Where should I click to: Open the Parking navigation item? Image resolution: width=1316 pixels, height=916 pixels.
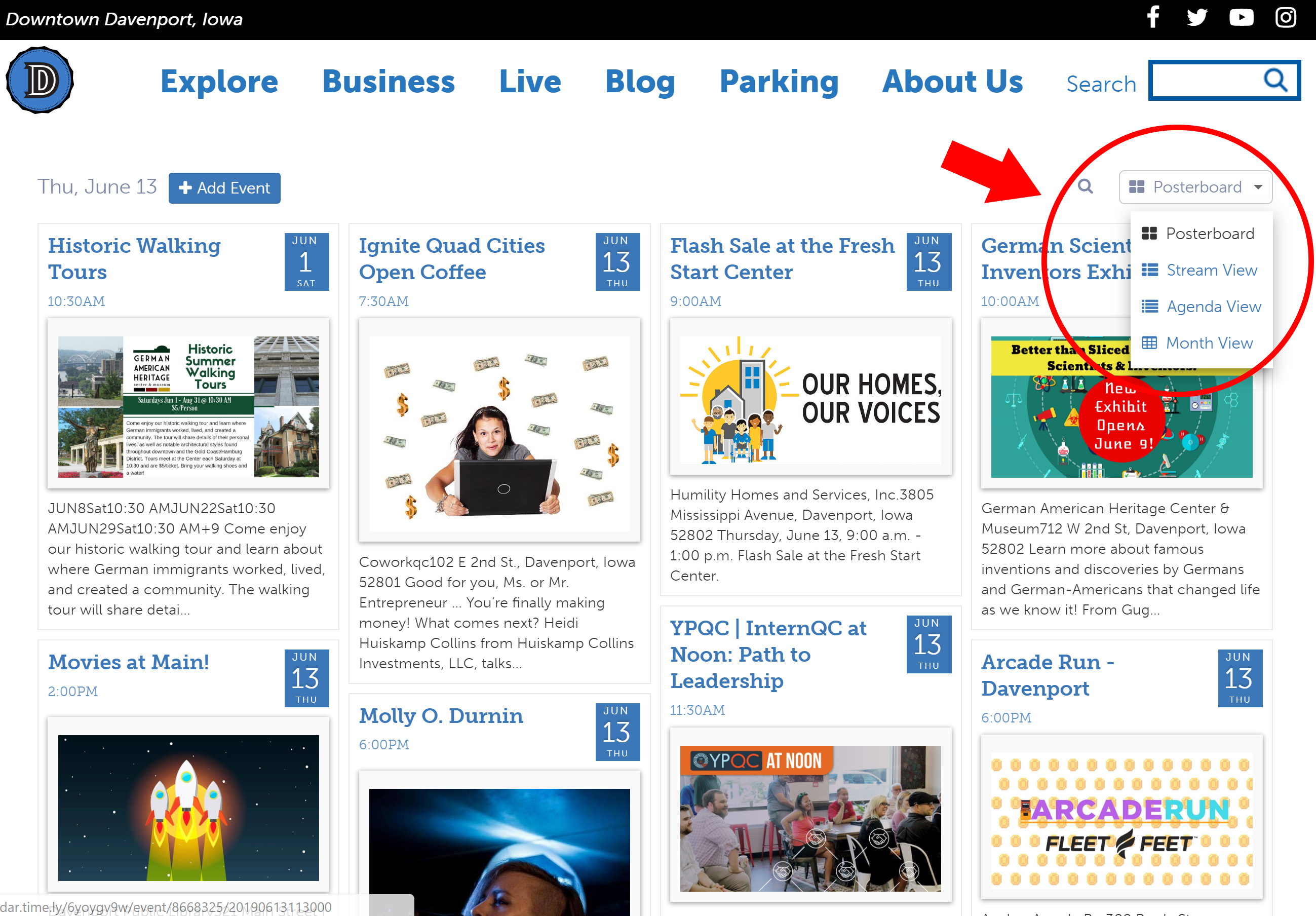779,82
